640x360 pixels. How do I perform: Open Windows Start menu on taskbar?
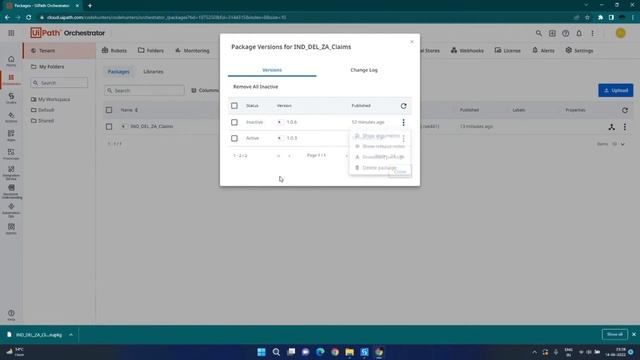pos(261,352)
